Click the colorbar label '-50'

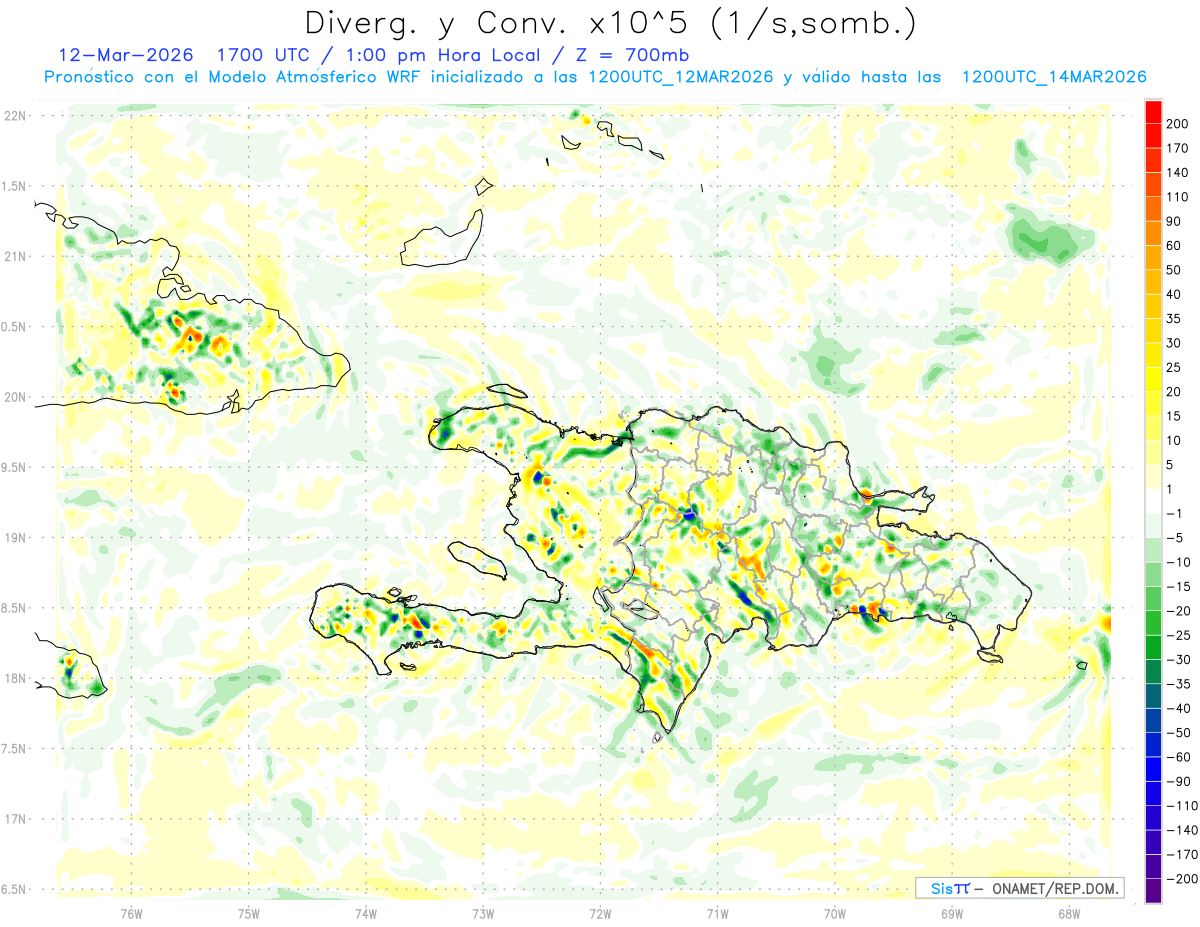pyautogui.click(x=1179, y=733)
